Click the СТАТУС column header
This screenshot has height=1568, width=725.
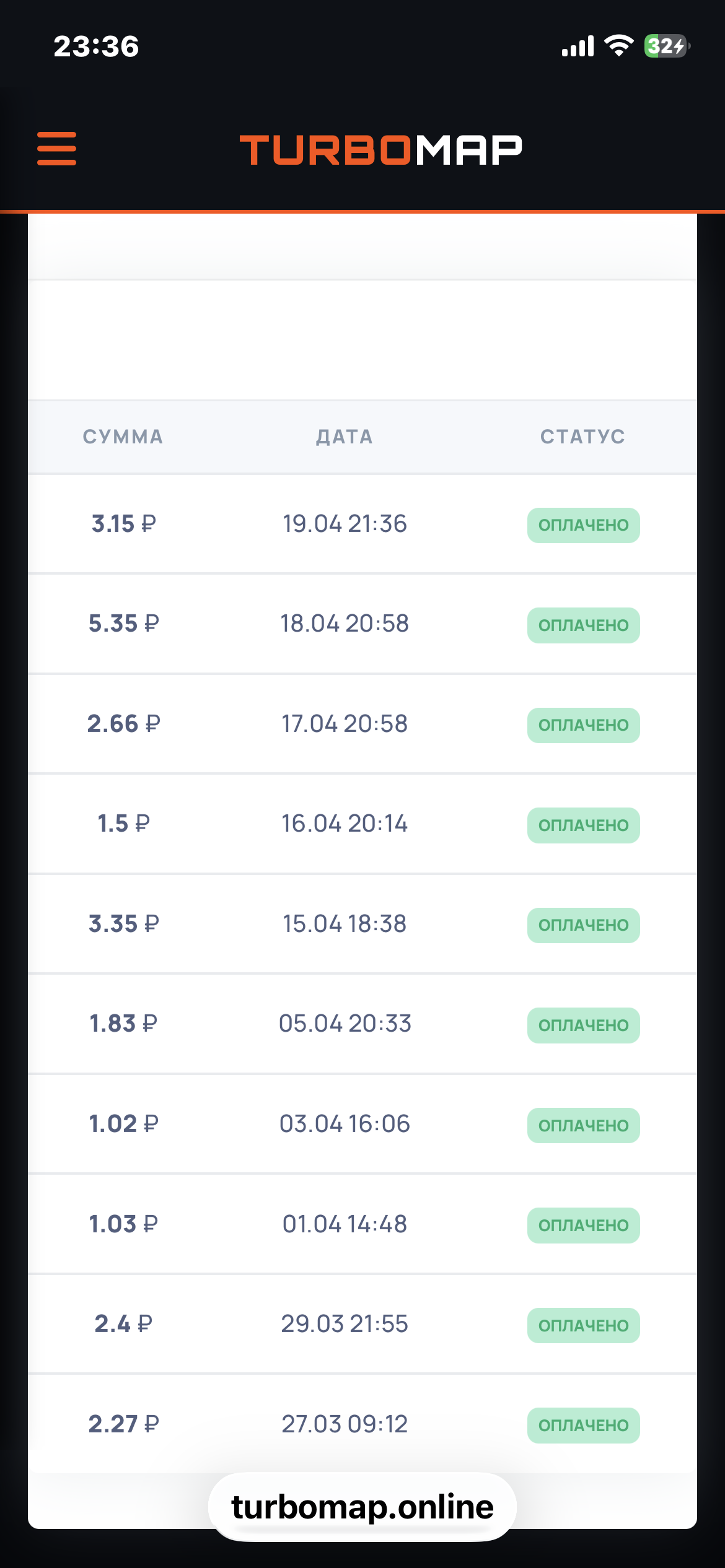click(582, 437)
